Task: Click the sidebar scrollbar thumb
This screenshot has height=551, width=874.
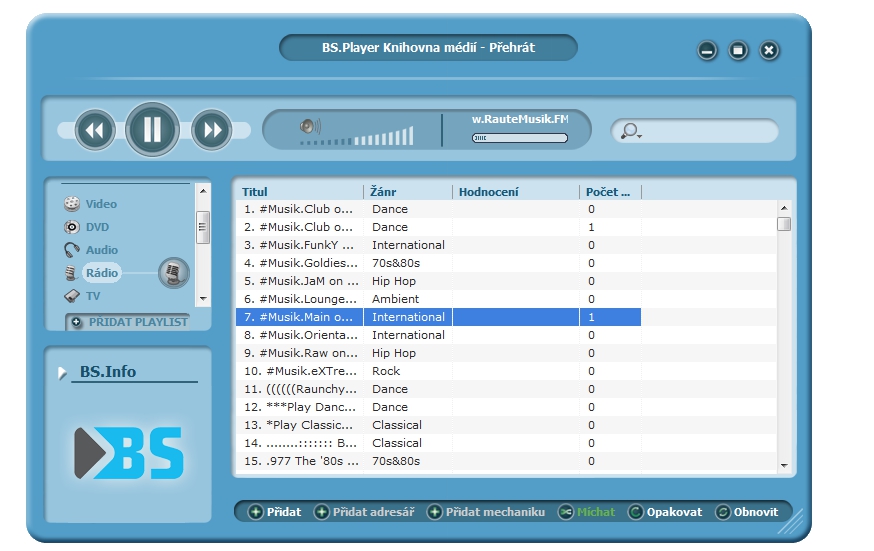Action: [203, 227]
